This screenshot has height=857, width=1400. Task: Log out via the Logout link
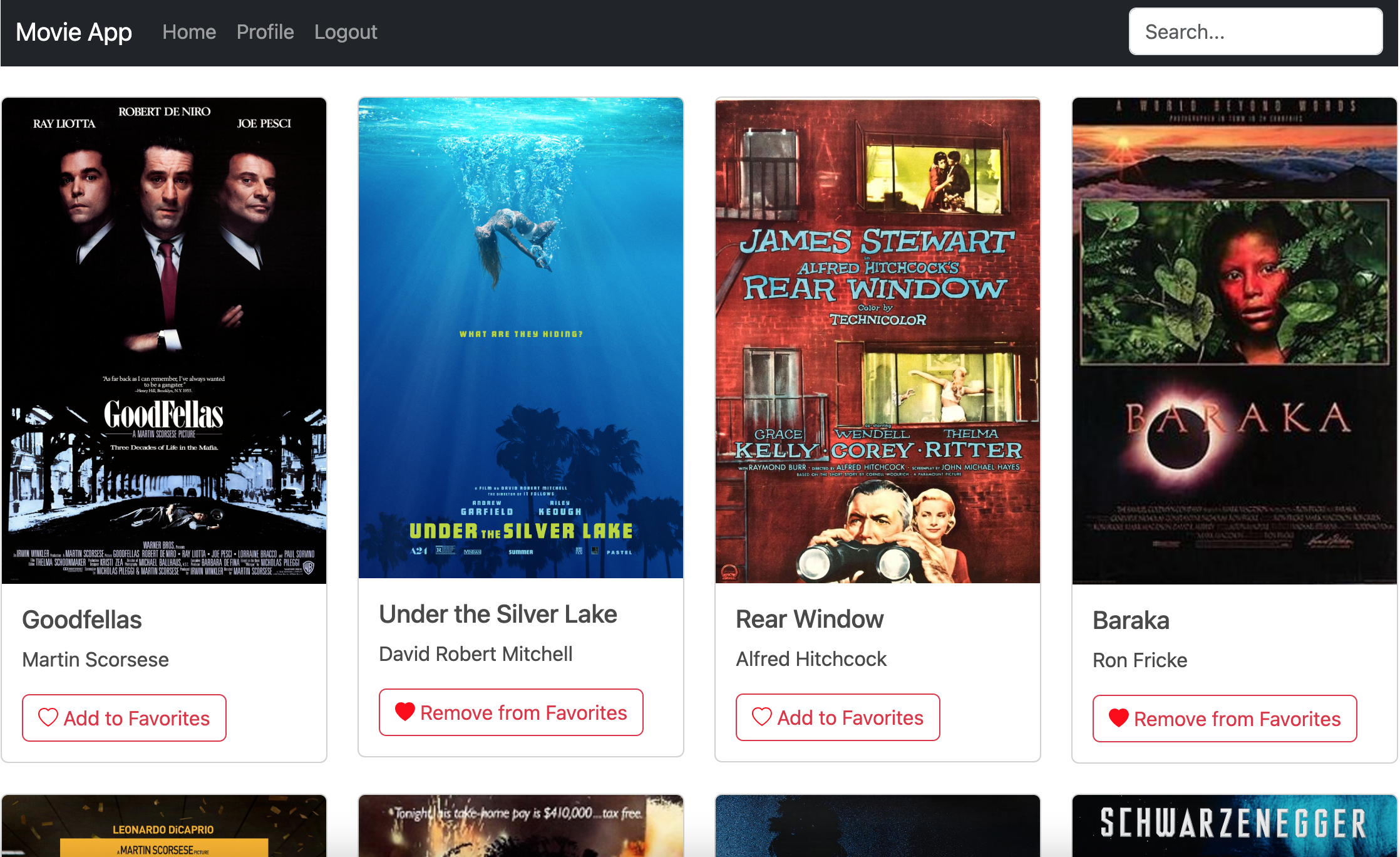[x=346, y=32]
